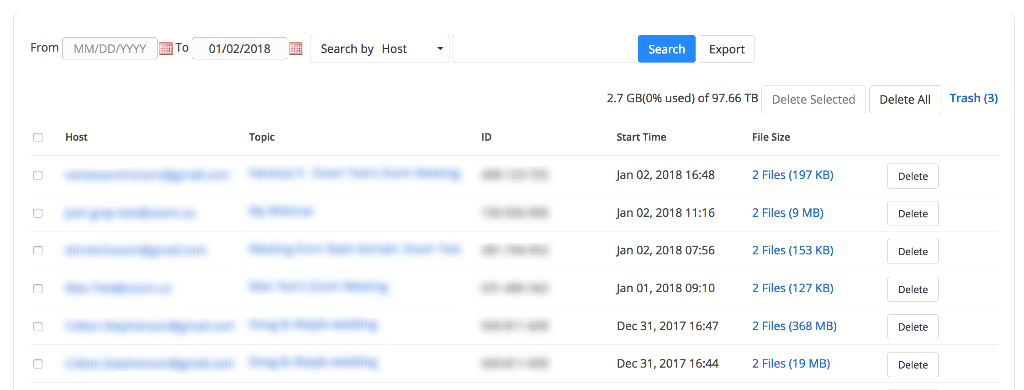Select checkbox for Jan 02, 2018 16:48 recording
Image resolution: width=1024 pixels, height=390 pixels.
tap(38, 175)
